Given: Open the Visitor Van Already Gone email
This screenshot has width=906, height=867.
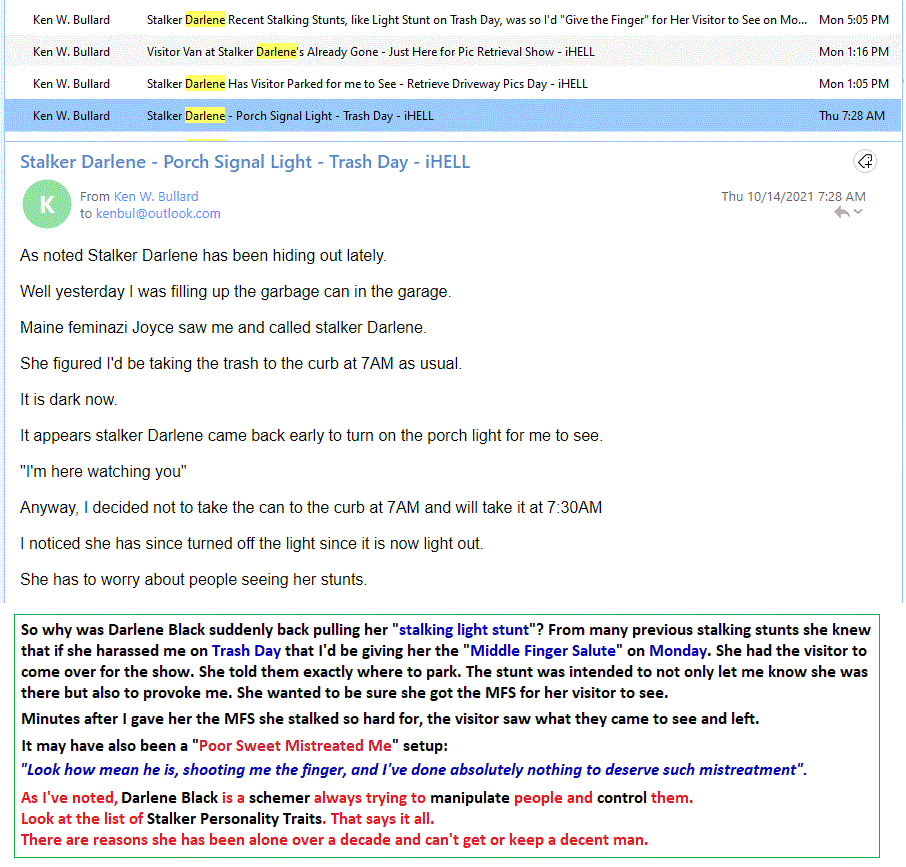Looking at the screenshot, I should tap(453, 51).
